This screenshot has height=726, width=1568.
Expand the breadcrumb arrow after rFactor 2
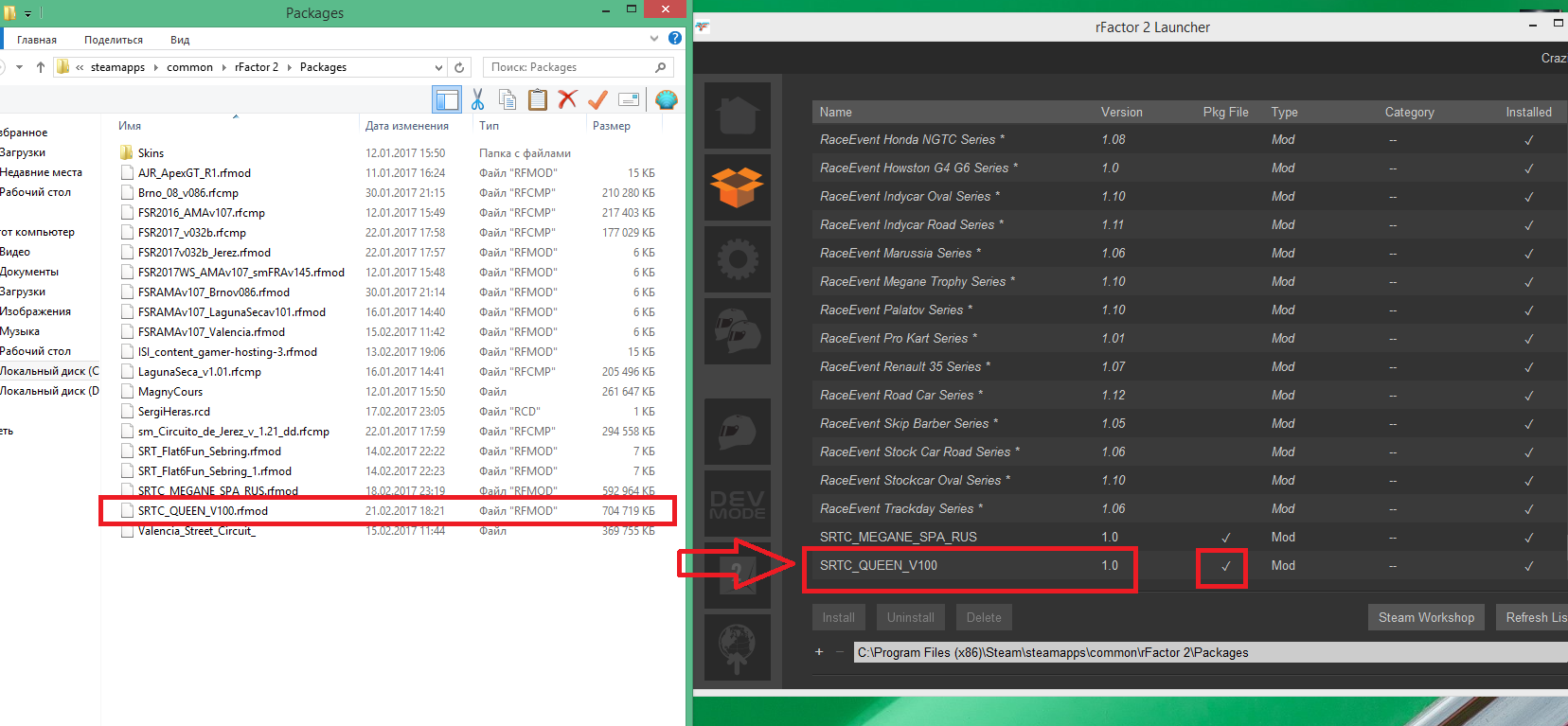(290, 67)
